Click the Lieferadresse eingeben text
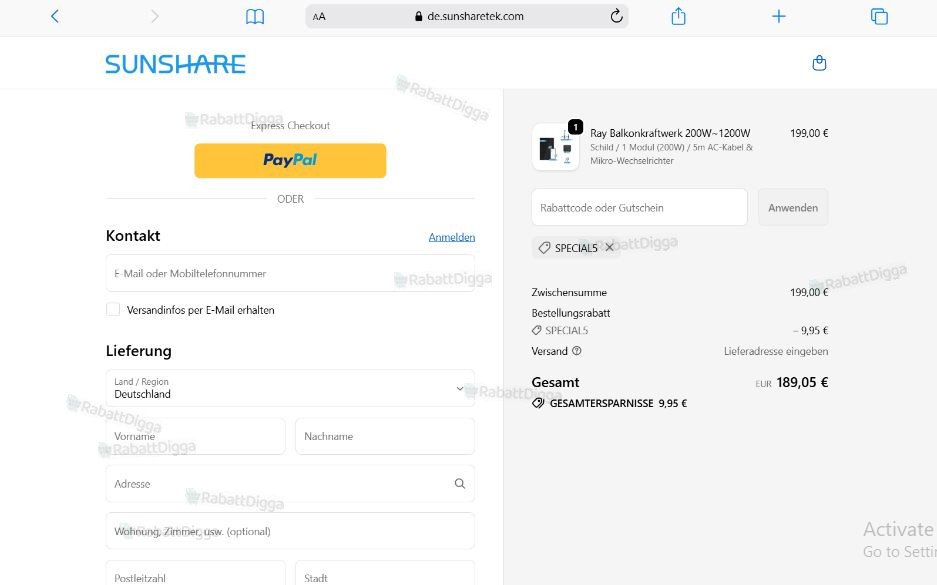Screen dimensions: 937x585 [776, 351]
